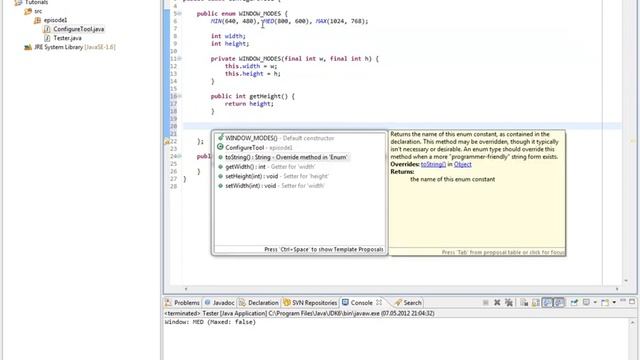Click the toString() link in the Javadoc popup
The image size is (640, 360).
tap(433, 164)
